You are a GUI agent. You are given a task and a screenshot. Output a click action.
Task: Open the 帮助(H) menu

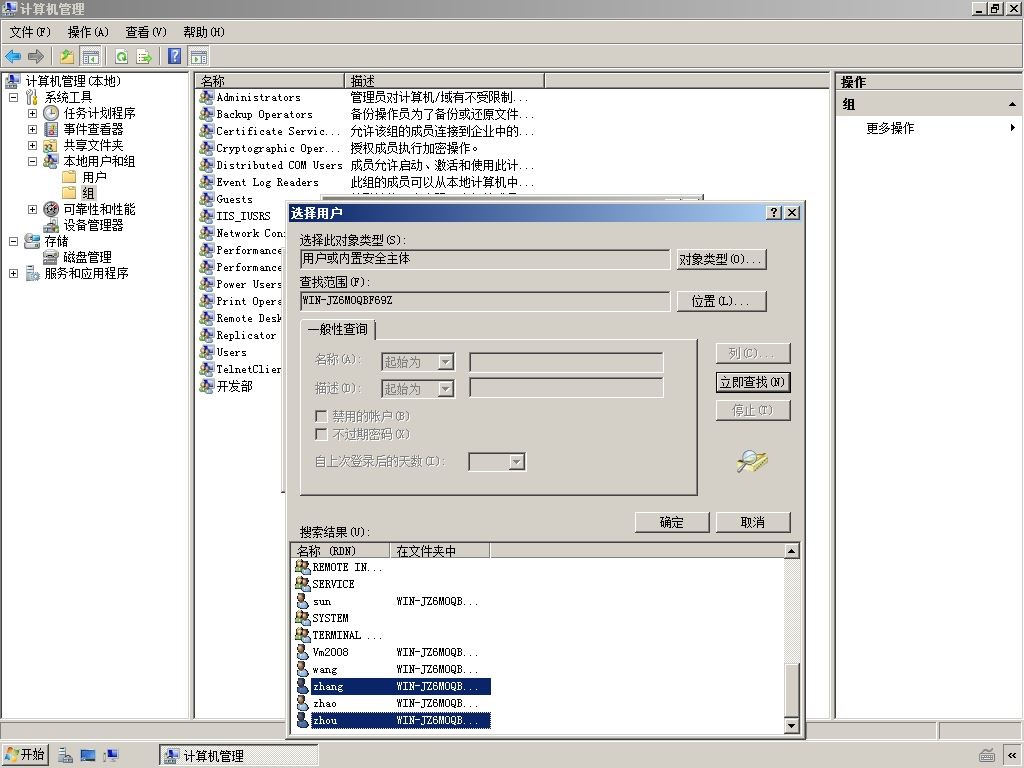coord(204,32)
